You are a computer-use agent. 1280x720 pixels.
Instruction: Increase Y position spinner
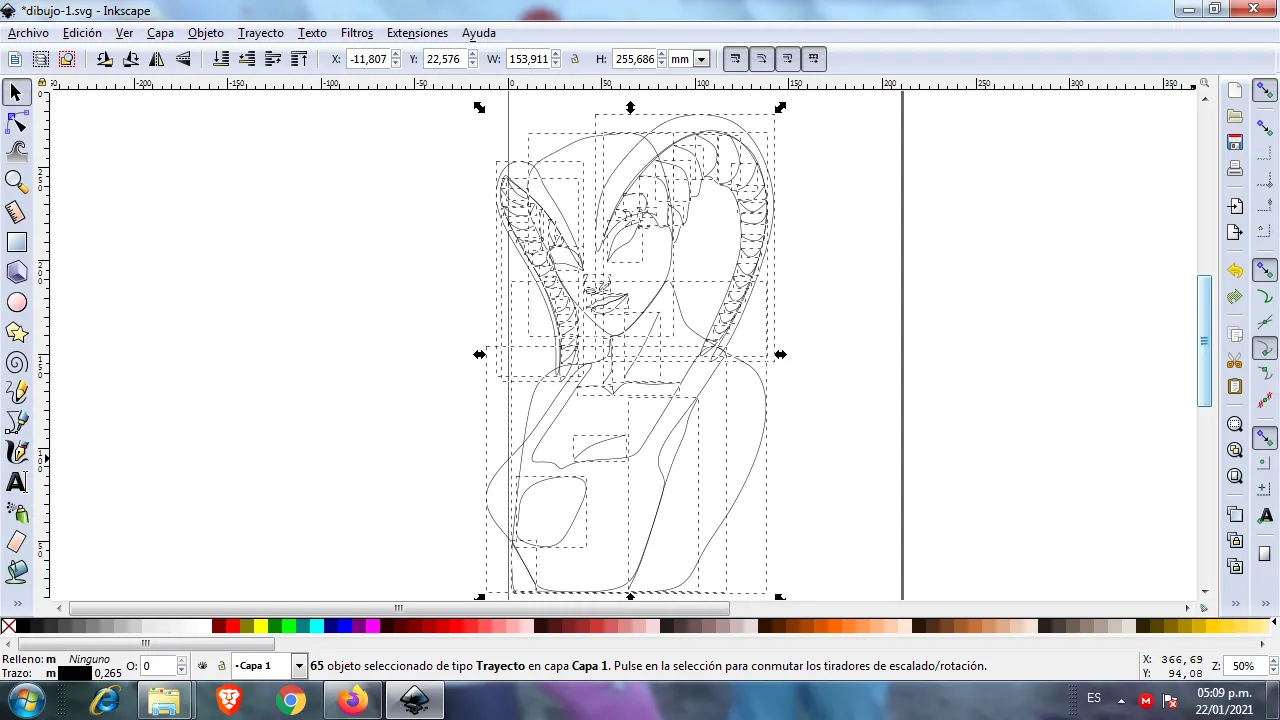pos(472,55)
